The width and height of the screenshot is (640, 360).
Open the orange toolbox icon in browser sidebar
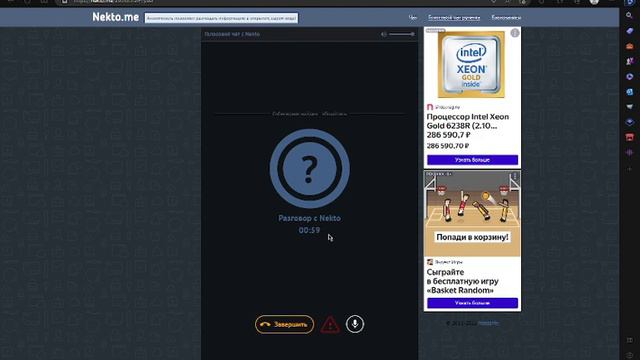(629, 46)
